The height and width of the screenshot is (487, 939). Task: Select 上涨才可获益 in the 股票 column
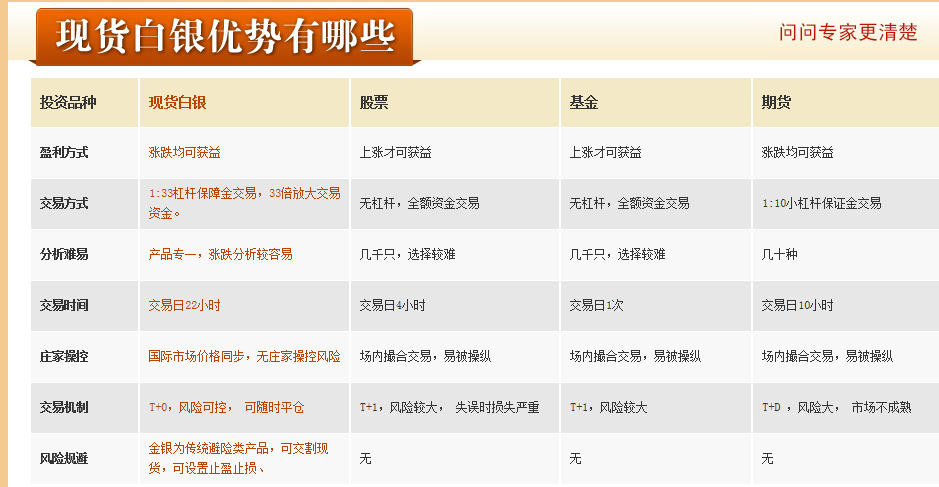click(395, 153)
